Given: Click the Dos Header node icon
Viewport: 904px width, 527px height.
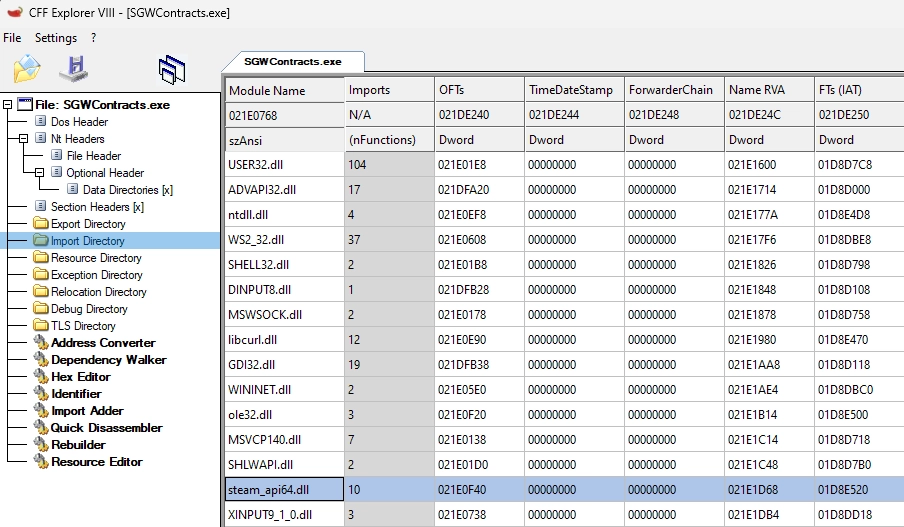Looking at the screenshot, I should (40, 121).
